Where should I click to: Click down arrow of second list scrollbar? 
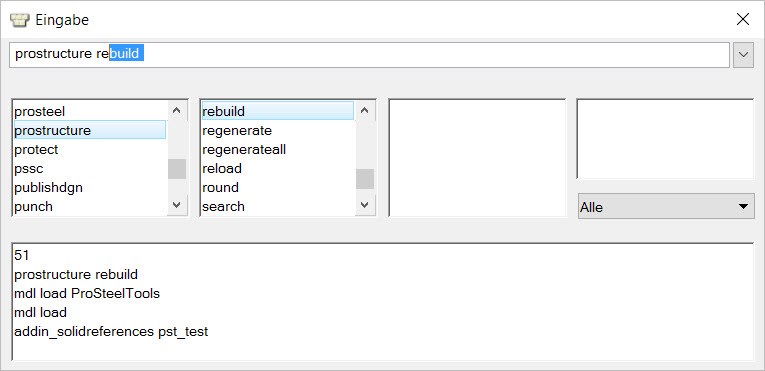tap(364, 205)
